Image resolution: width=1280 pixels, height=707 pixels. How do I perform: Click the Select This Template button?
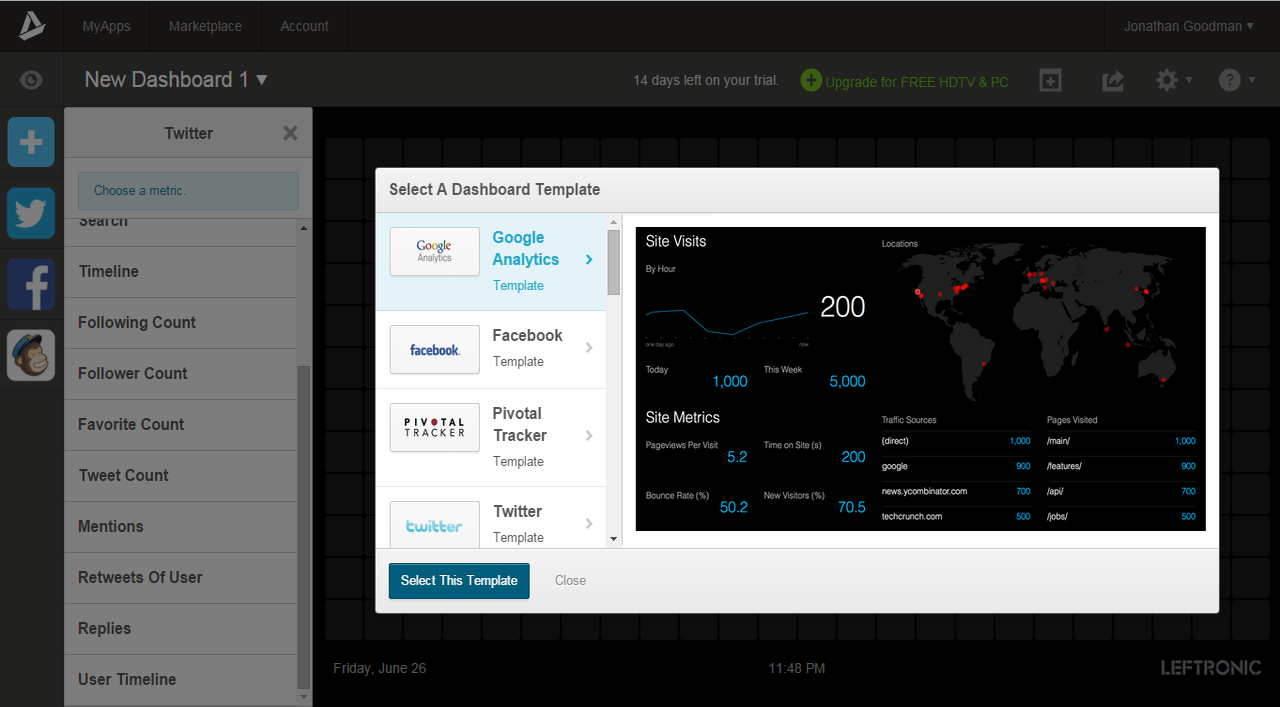click(458, 581)
